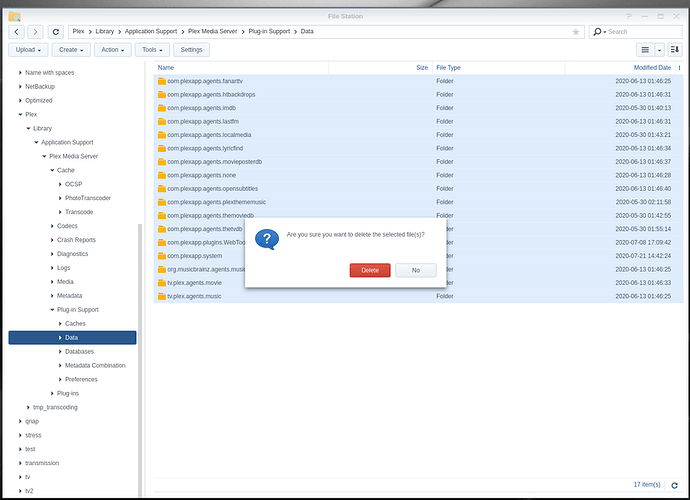The height and width of the screenshot is (500, 690).
Task: Expand the Databases tree node
Action: [60, 352]
